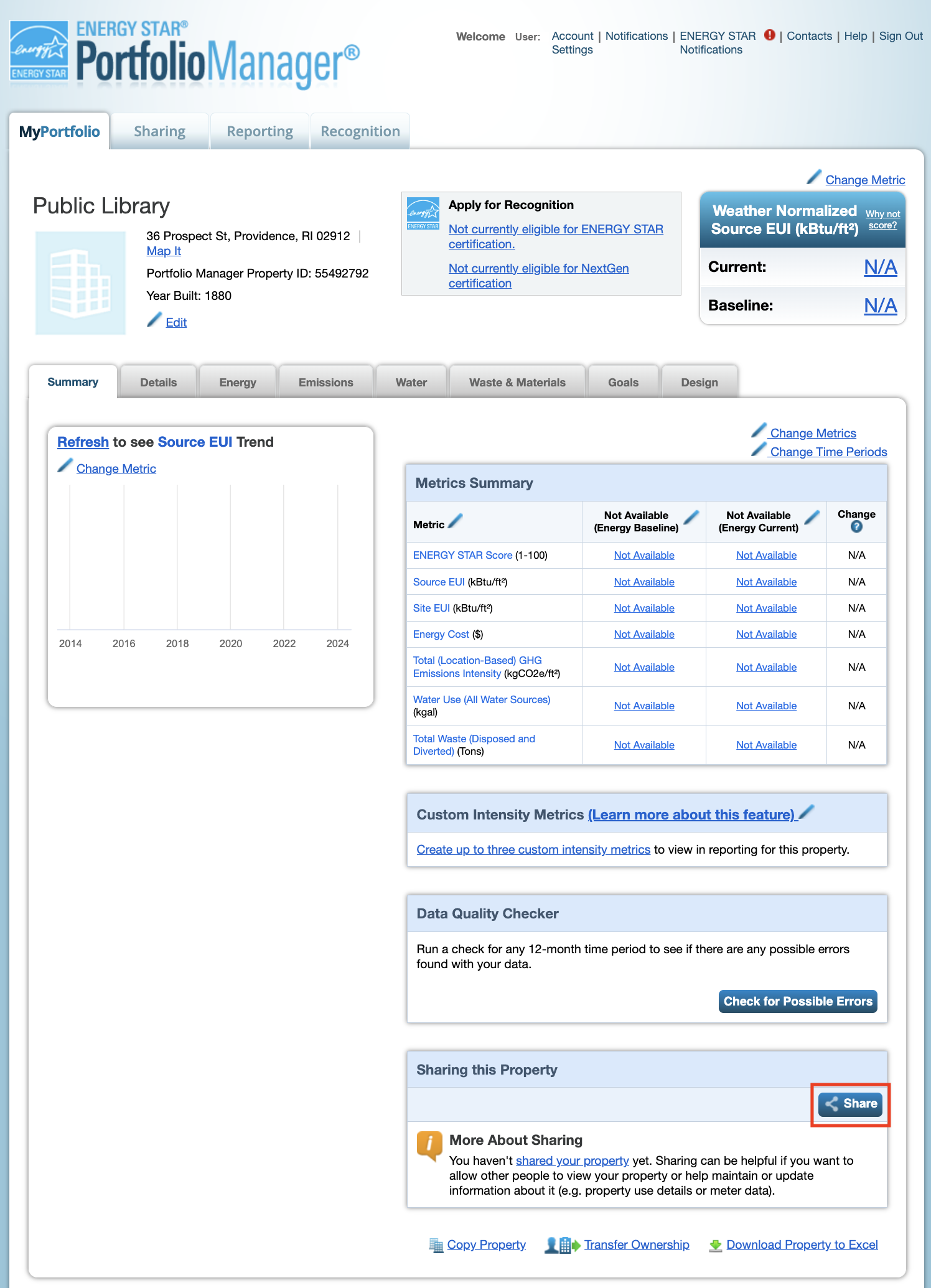Open Total GHG Emissions Intensity metric link
Image resolution: width=931 pixels, height=1288 pixels.
tap(477, 667)
